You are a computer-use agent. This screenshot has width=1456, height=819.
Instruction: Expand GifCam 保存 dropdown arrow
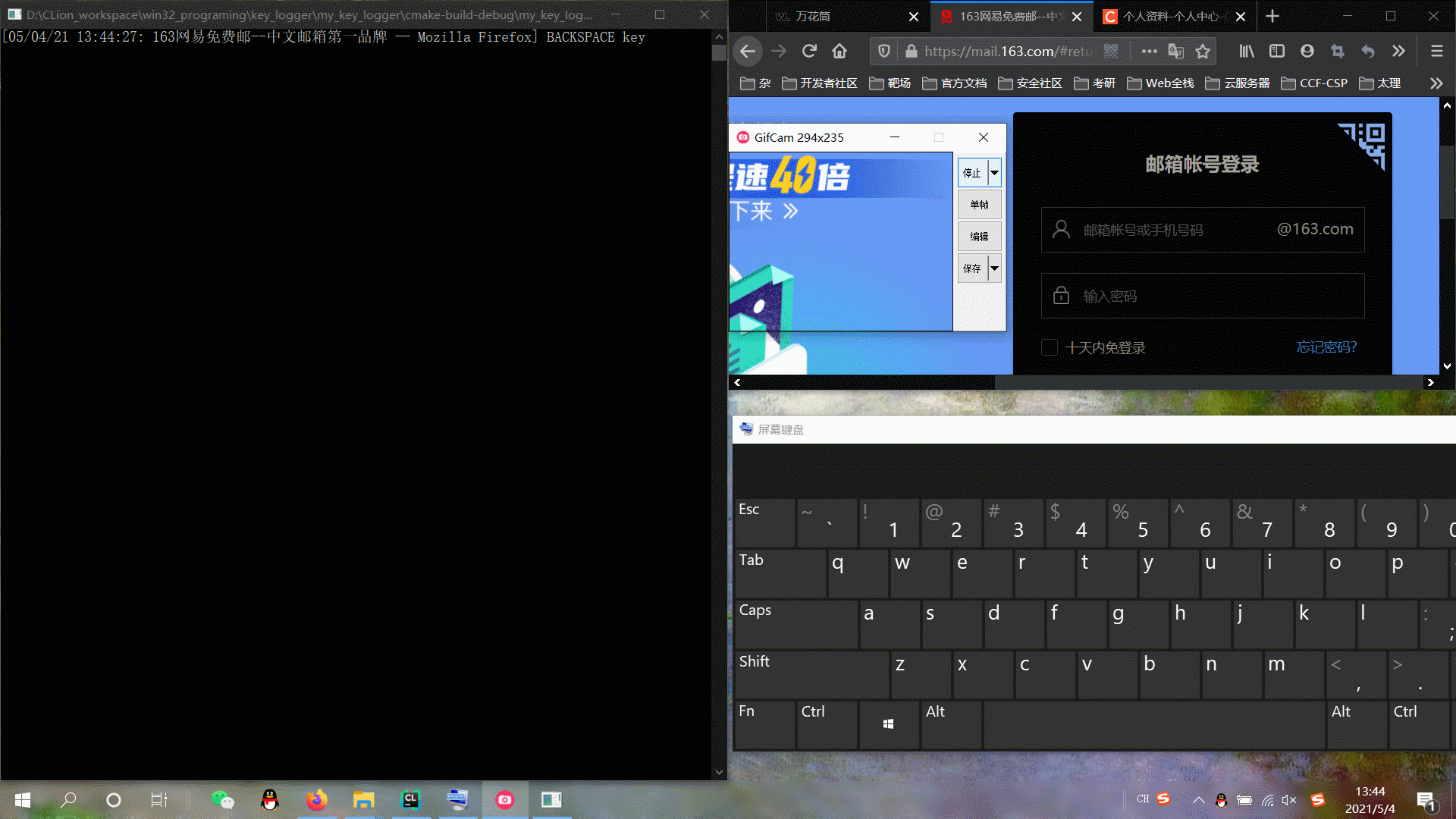tap(994, 268)
